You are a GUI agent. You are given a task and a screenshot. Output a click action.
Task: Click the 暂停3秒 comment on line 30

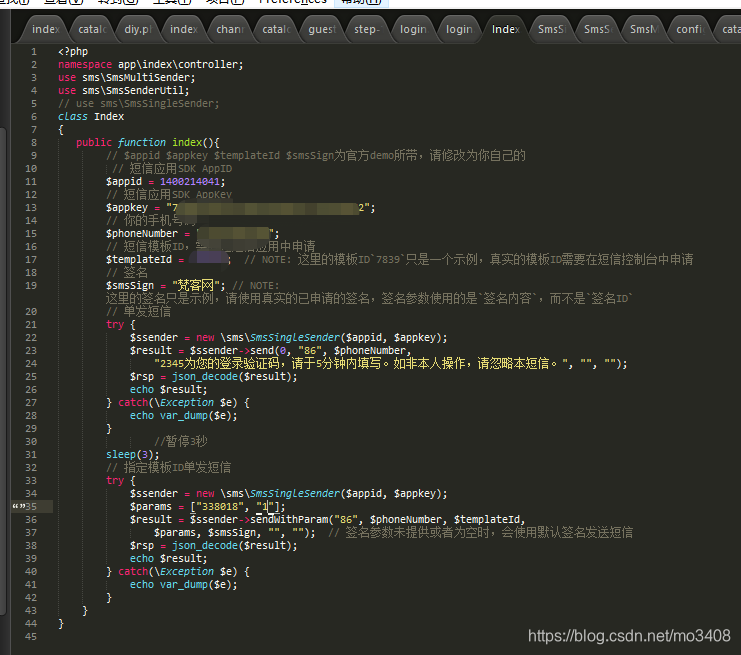[x=181, y=441]
